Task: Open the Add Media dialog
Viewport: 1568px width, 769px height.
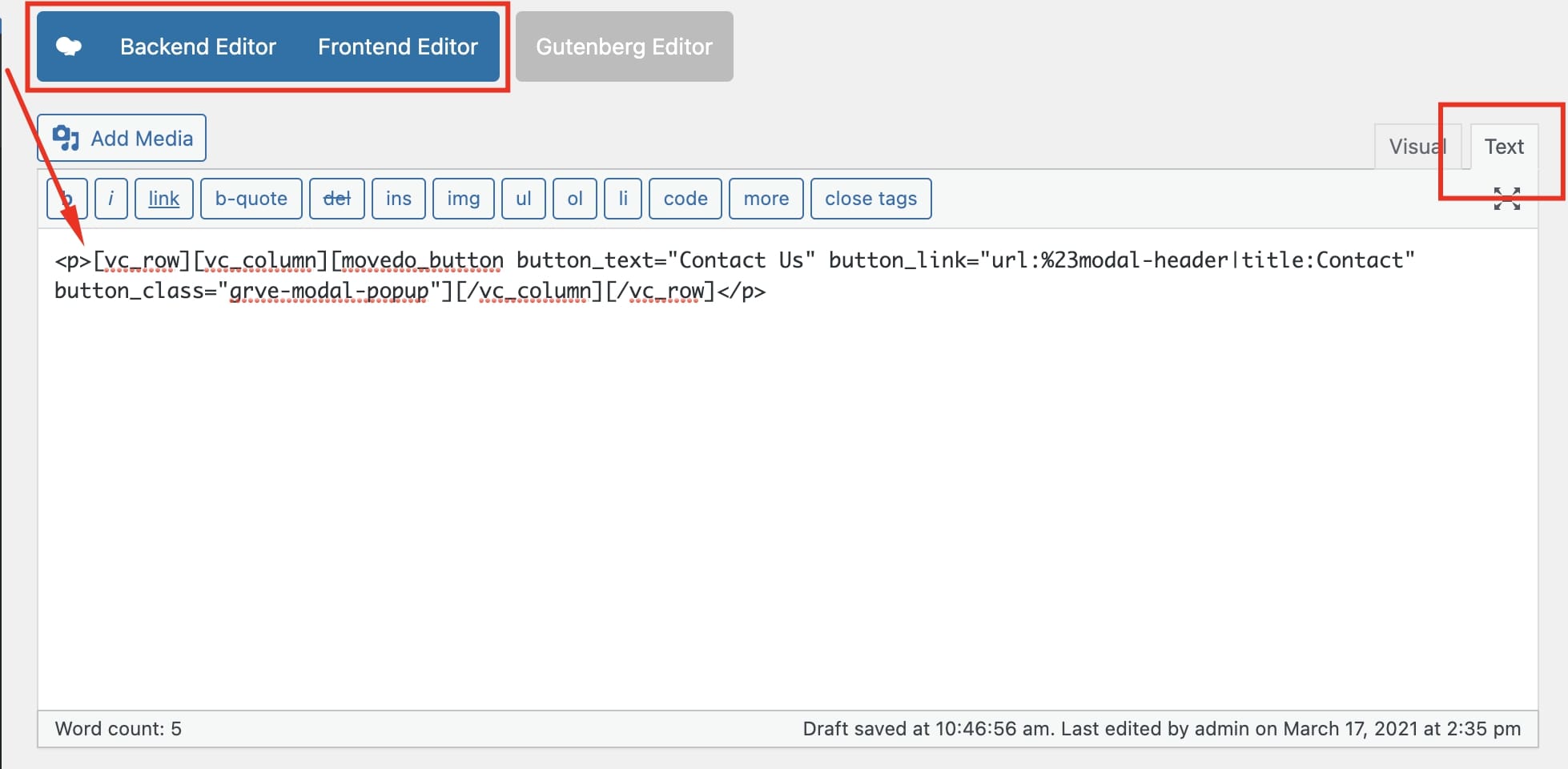Action: tap(121, 138)
